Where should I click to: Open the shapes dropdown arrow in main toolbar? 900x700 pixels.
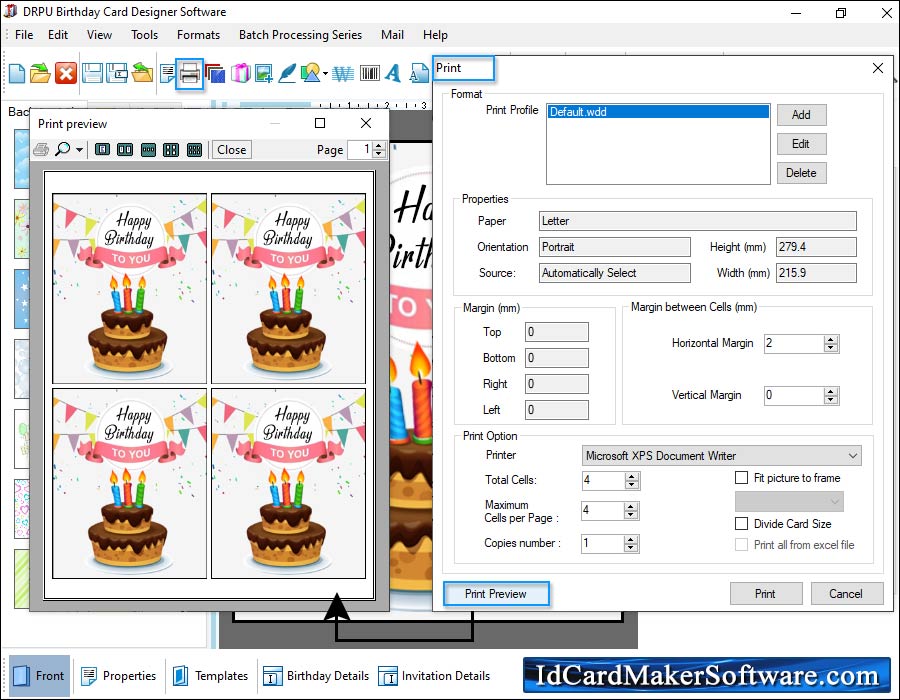click(x=325, y=73)
